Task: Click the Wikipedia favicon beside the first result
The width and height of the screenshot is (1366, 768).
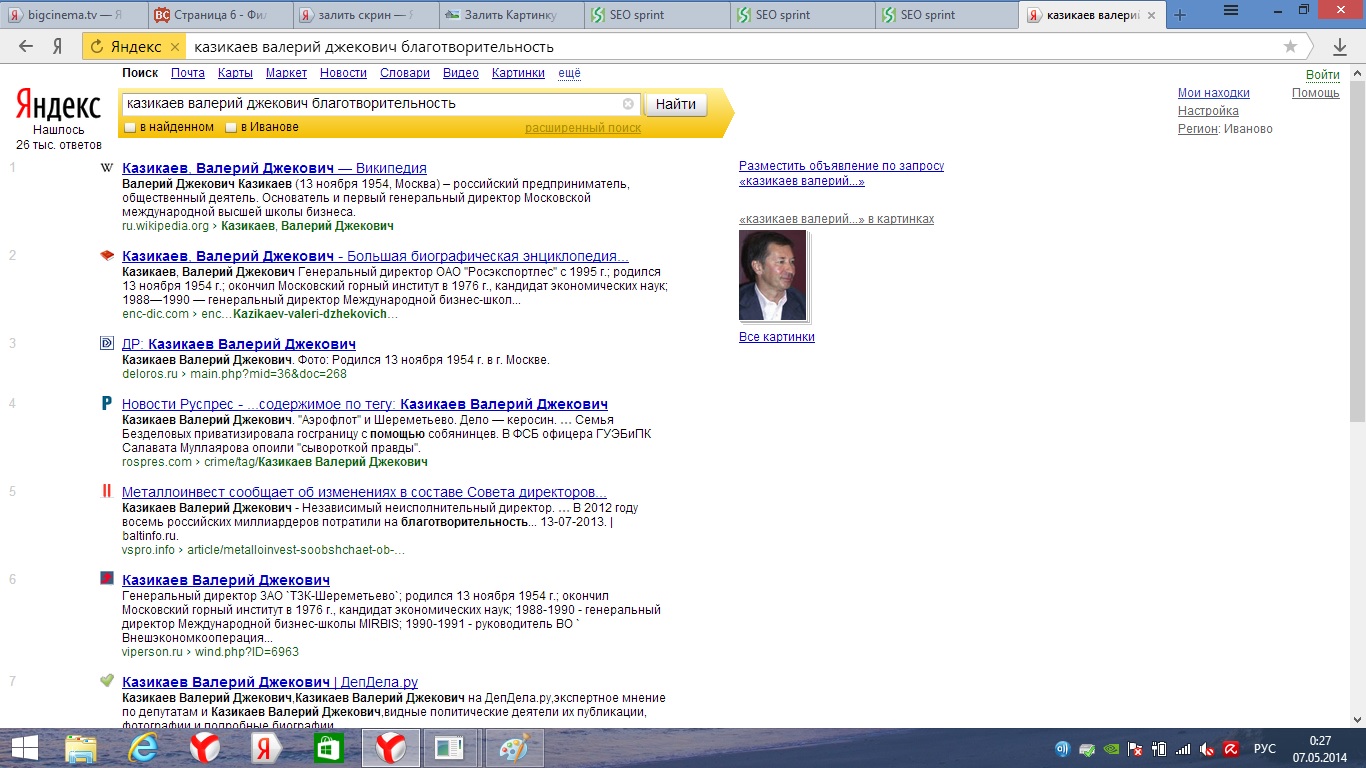Action: (107, 168)
